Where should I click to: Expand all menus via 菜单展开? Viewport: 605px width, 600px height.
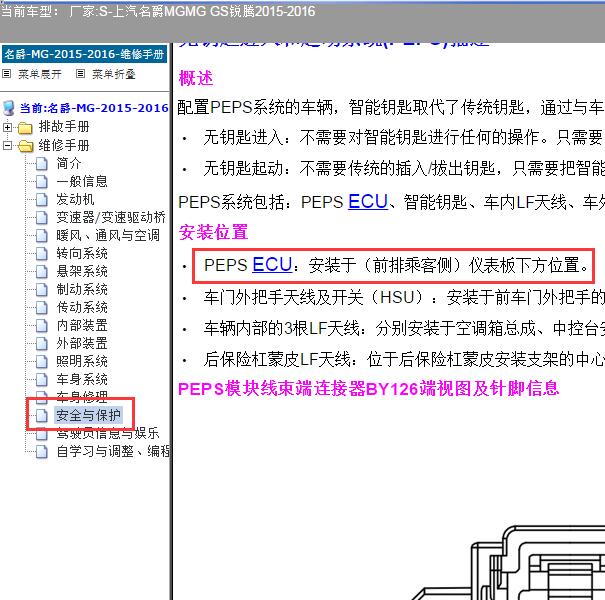coord(40,74)
